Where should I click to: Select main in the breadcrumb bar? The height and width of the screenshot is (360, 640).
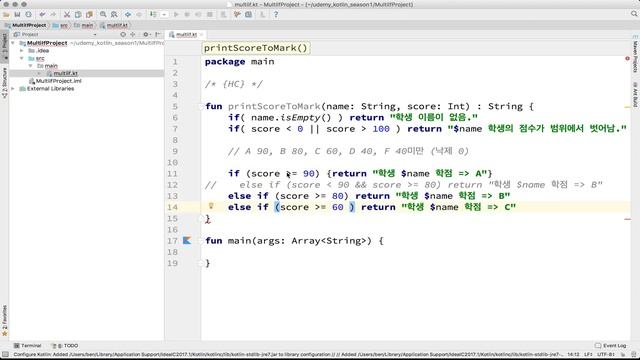(x=84, y=25)
